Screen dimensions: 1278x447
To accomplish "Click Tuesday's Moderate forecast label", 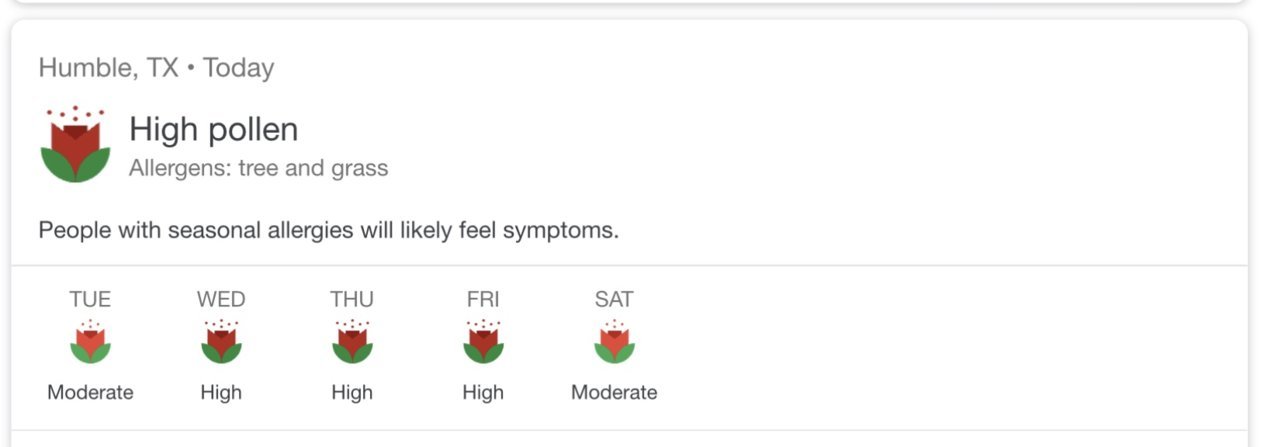I will [90, 392].
